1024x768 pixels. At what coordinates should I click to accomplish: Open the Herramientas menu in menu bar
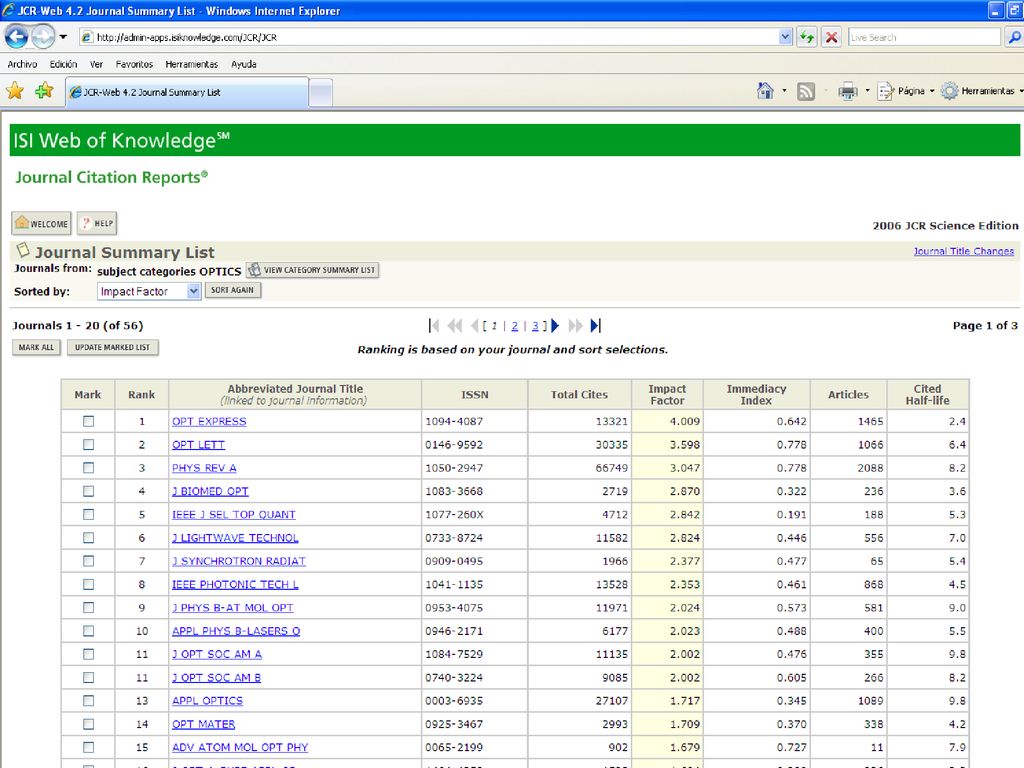(x=191, y=64)
